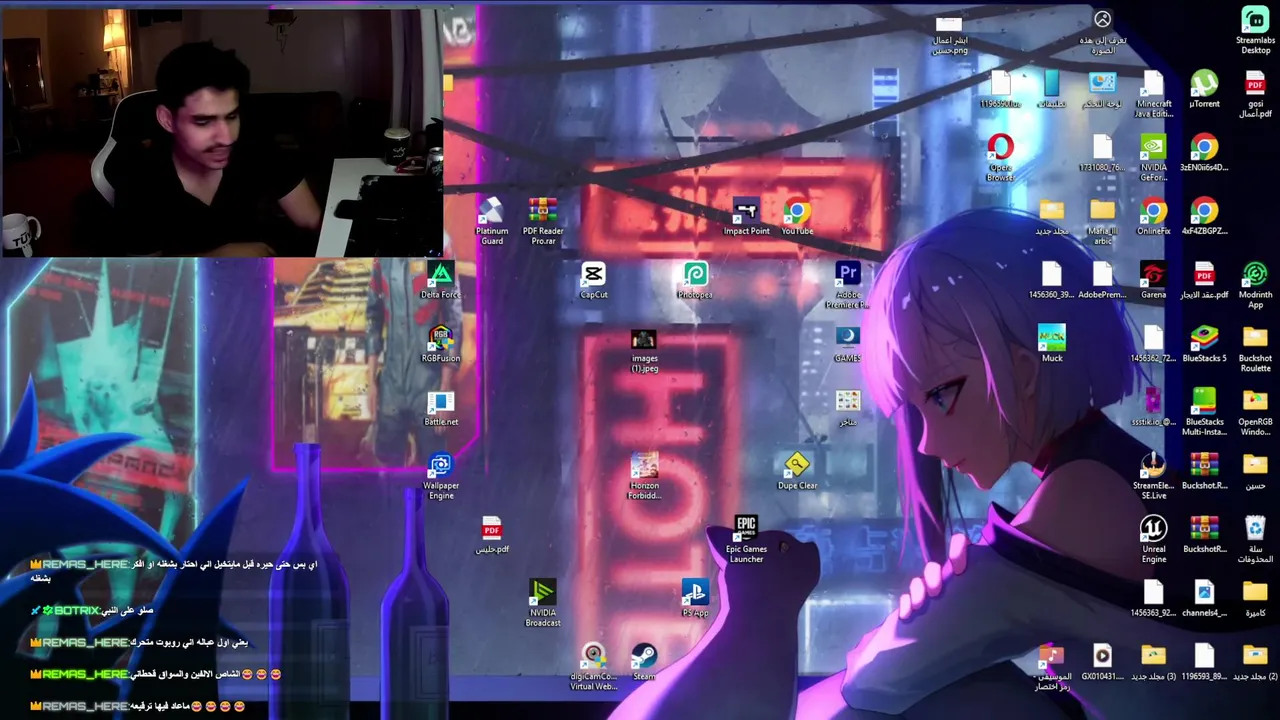Open the BlueStacks 5 shortcut

[x=1204, y=344]
